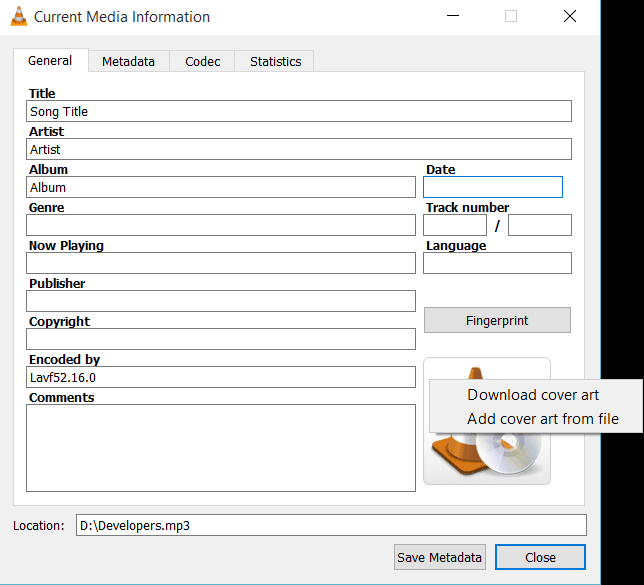Screen dimensions: 644x585
Task: Click the VLC cone icon in title bar
Action: tap(17, 17)
